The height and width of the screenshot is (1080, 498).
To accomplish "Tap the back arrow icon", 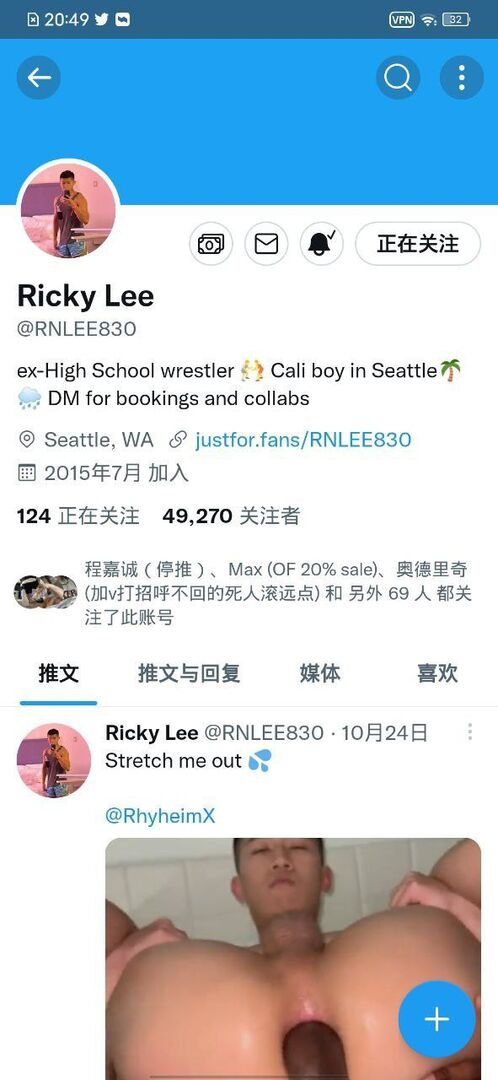I will pyautogui.click(x=39, y=77).
